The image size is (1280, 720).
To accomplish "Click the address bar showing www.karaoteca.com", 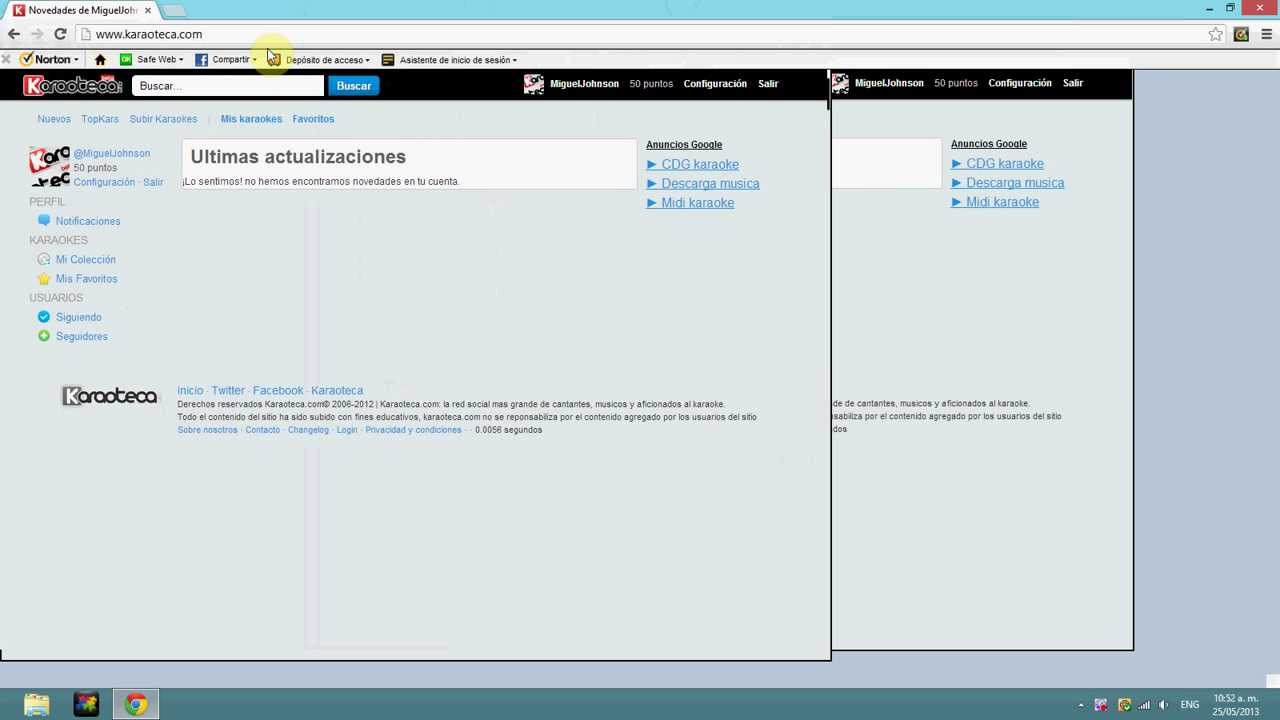I will pyautogui.click(x=640, y=34).
